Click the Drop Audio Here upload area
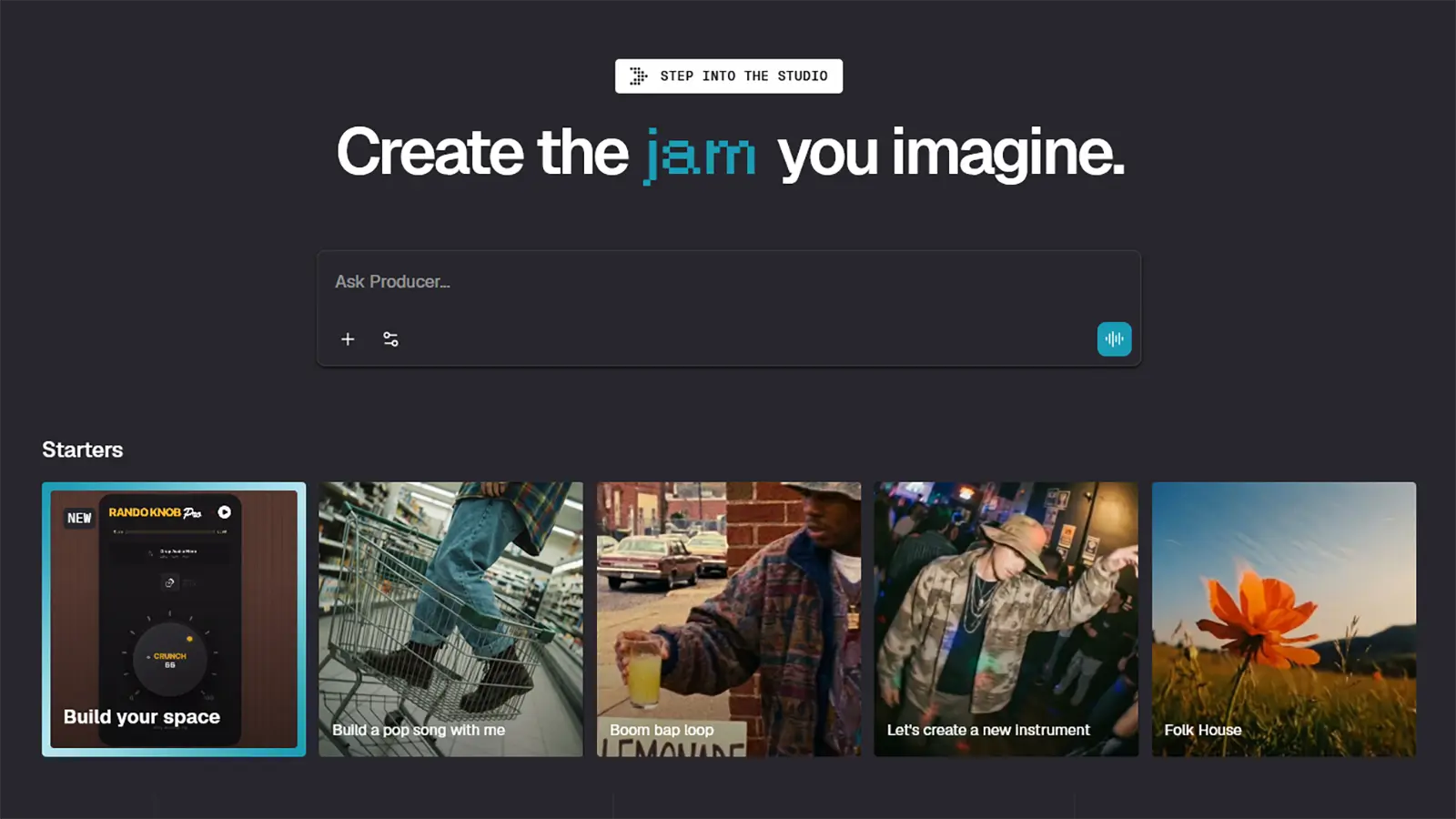This screenshot has height=819, width=1456. pos(170,553)
